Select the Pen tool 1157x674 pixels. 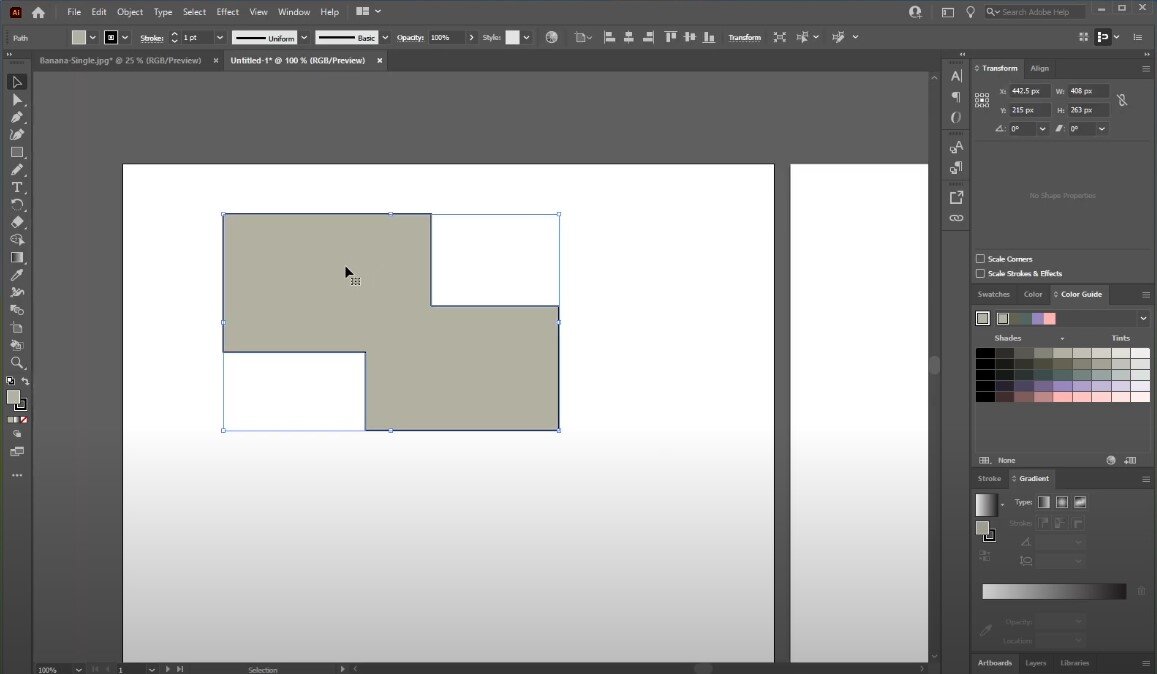click(17, 117)
